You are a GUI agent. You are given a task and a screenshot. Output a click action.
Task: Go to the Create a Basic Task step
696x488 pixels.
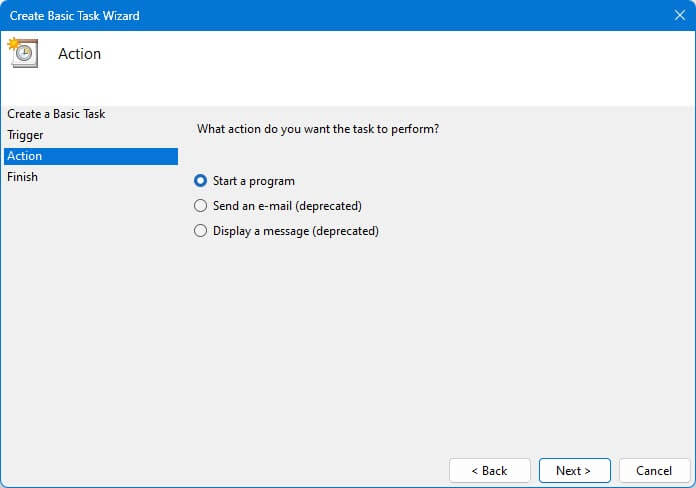pyautogui.click(x=56, y=114)
